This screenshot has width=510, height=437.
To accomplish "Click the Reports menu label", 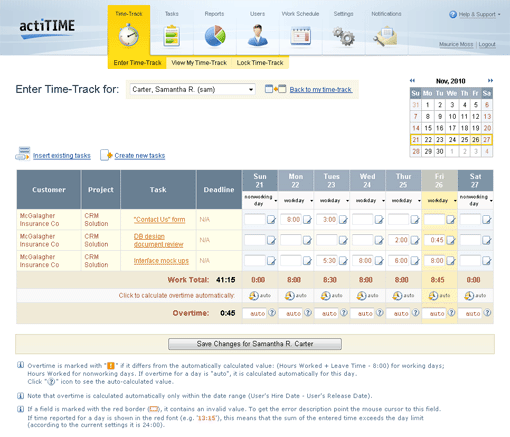I will [214, 14].
